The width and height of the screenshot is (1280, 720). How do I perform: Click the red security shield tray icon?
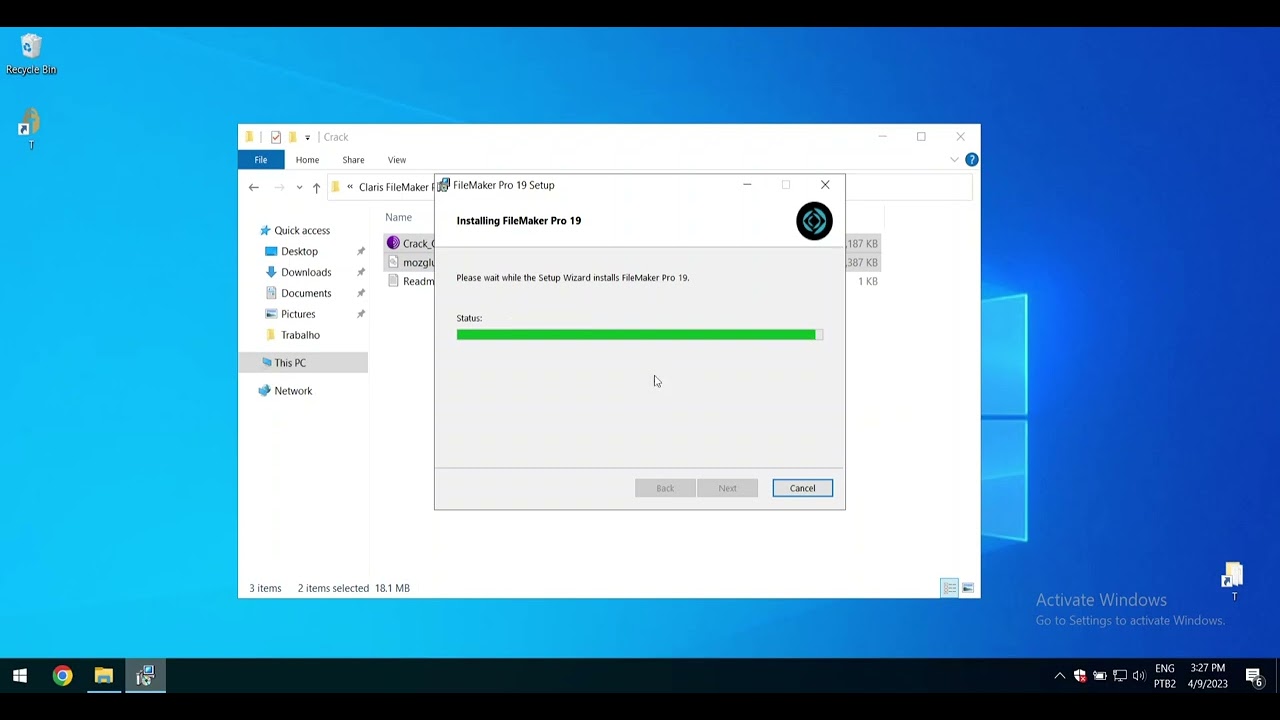click(1080, 676)
